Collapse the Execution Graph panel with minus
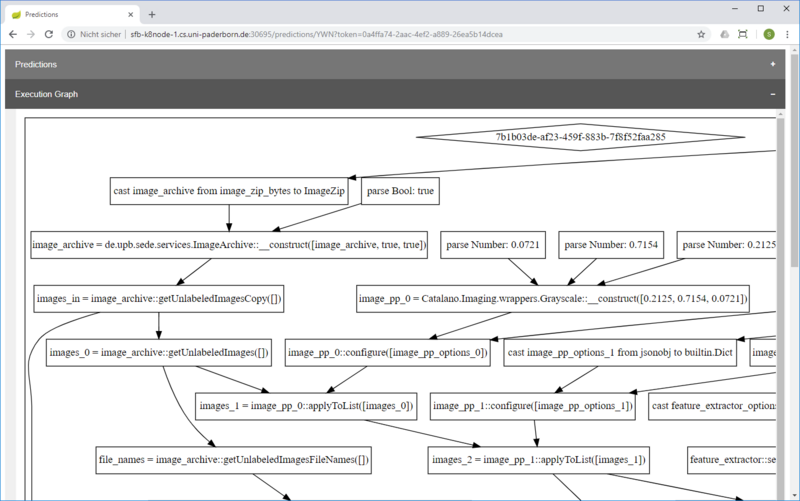 (773, 94)
